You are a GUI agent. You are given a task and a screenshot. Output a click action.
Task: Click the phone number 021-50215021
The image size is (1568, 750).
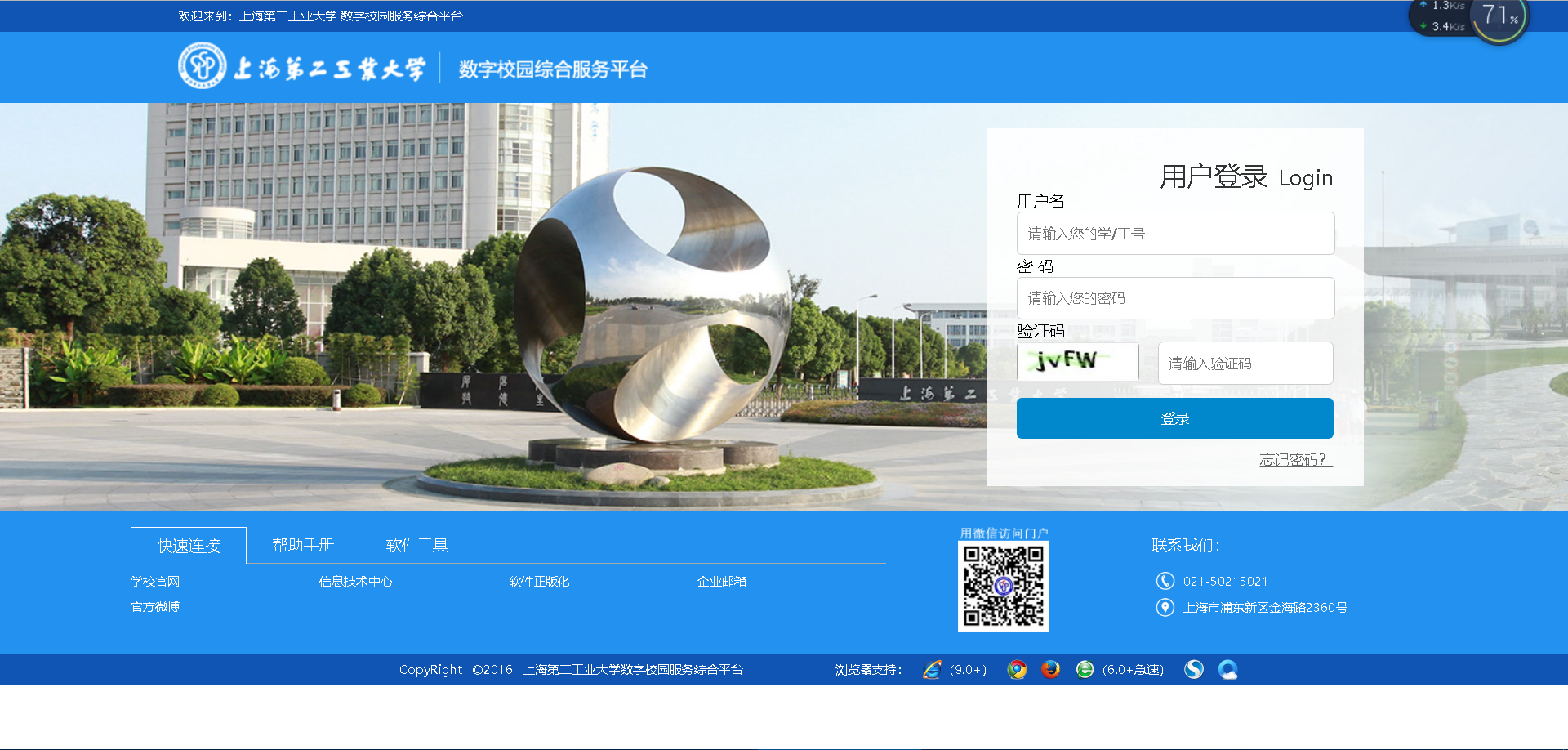point(1225,581)
